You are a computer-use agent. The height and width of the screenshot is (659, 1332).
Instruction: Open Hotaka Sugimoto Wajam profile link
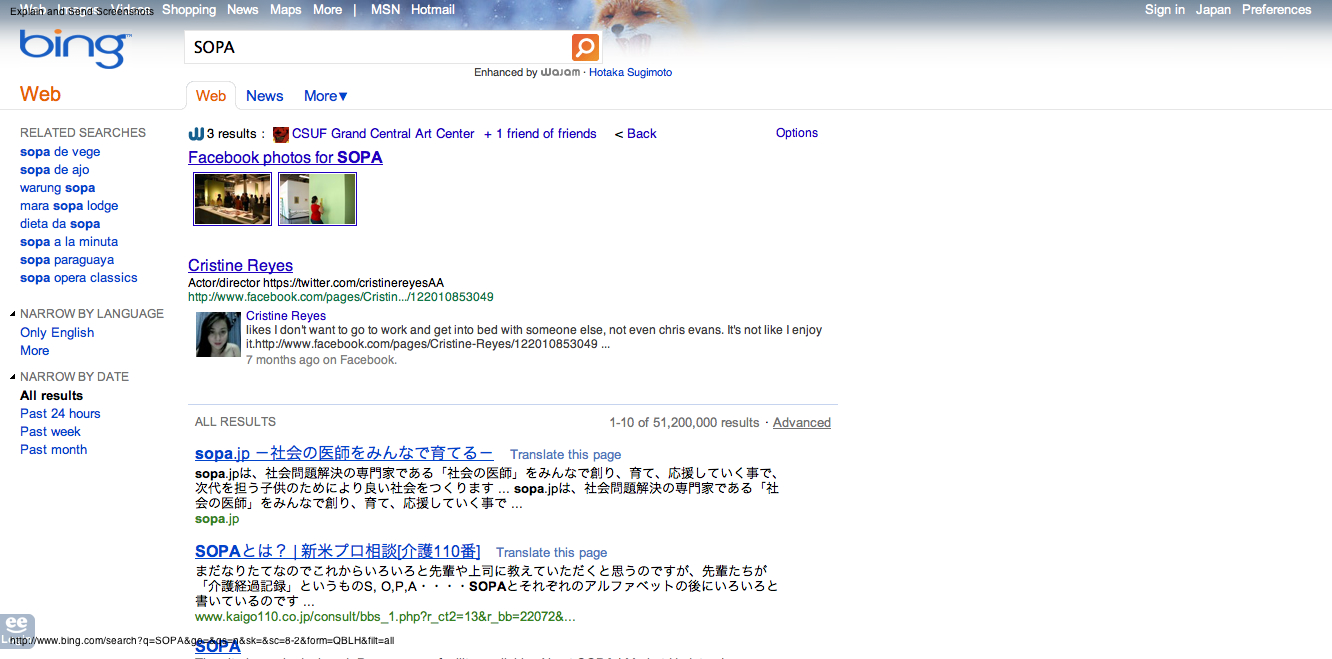[631, 73]
